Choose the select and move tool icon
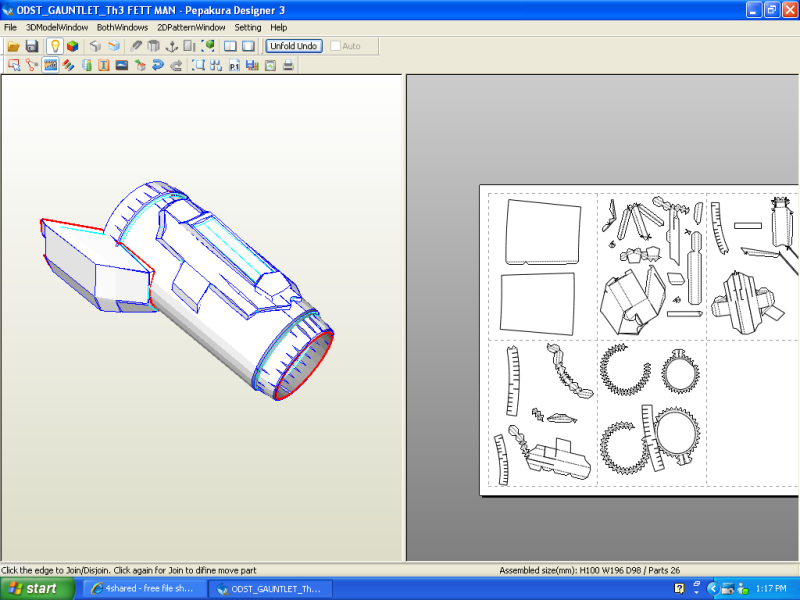This screenshot has width=800, height=600. [x=14, y=65]
